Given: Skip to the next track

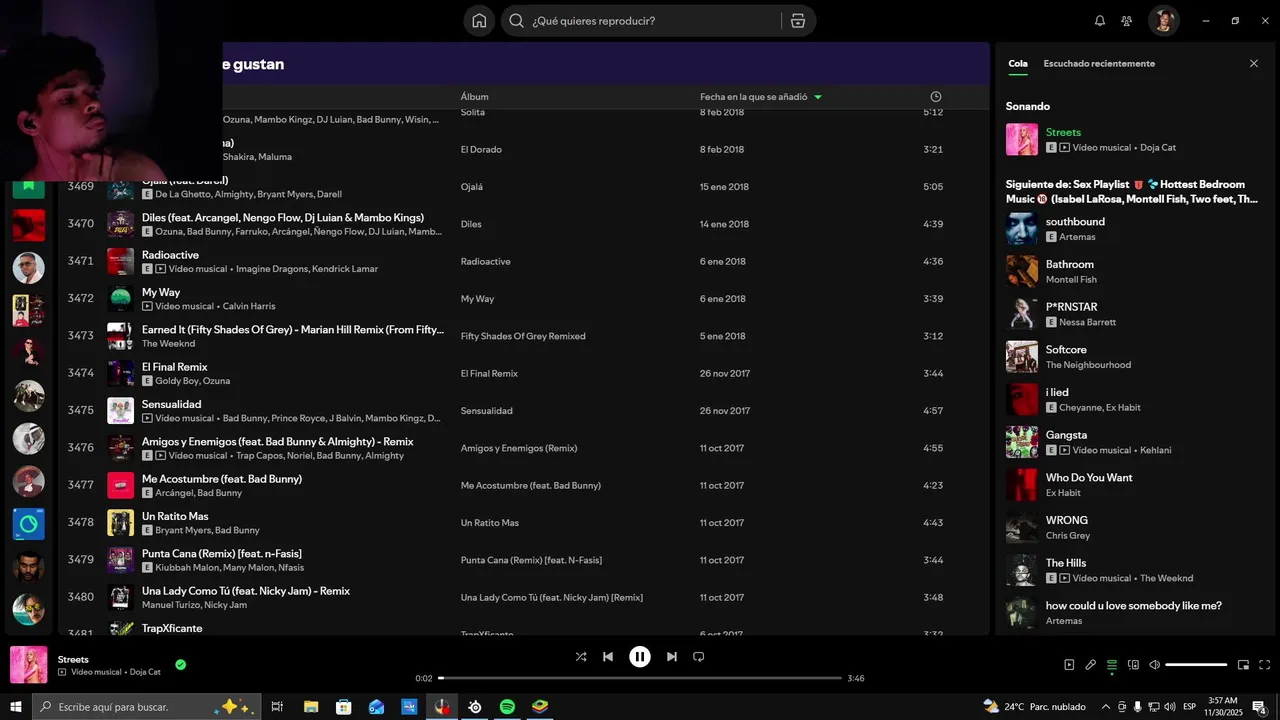Looking at the screenshot, I should pyautogui.click(x=672, y=657).
